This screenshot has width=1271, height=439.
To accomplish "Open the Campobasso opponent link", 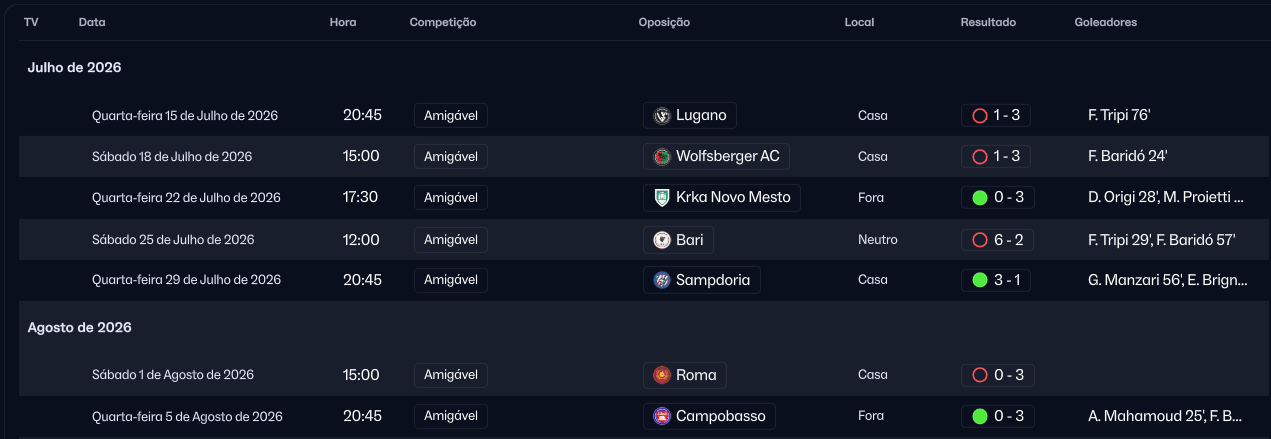I will point(709,416).
